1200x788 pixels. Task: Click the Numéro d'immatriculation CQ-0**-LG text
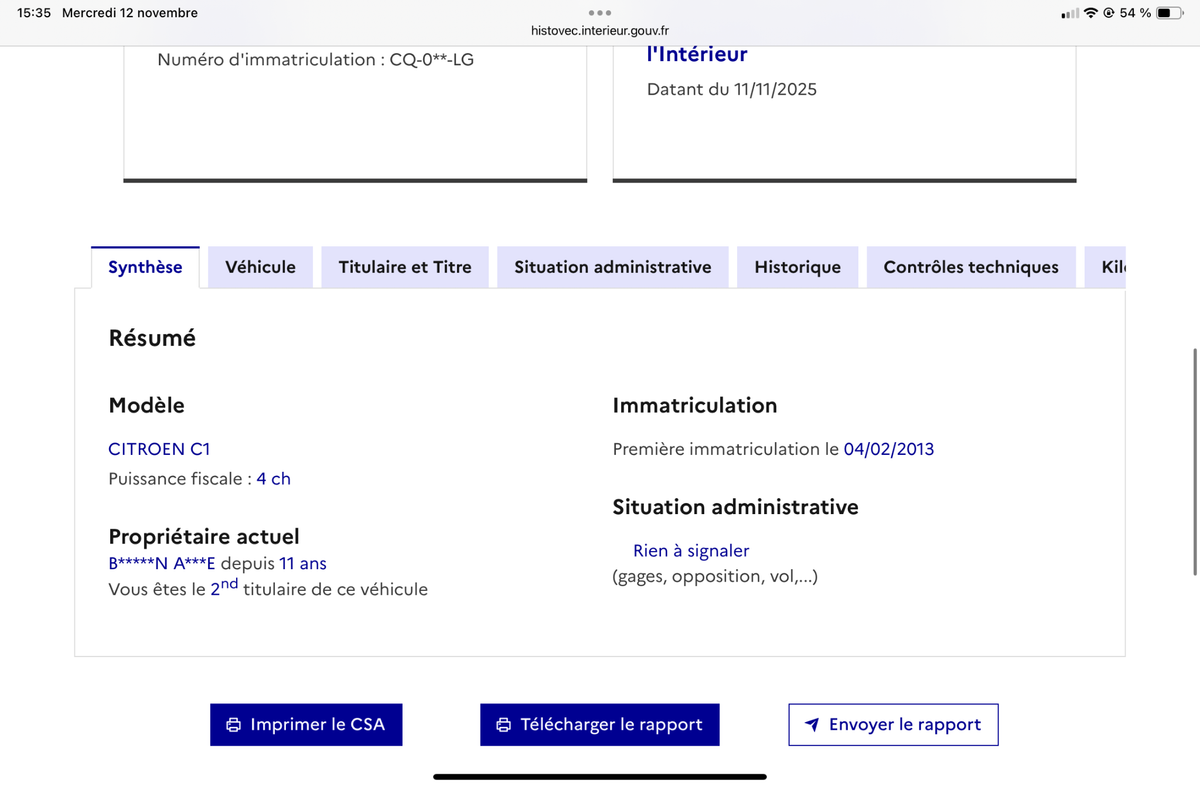point(316,60)
